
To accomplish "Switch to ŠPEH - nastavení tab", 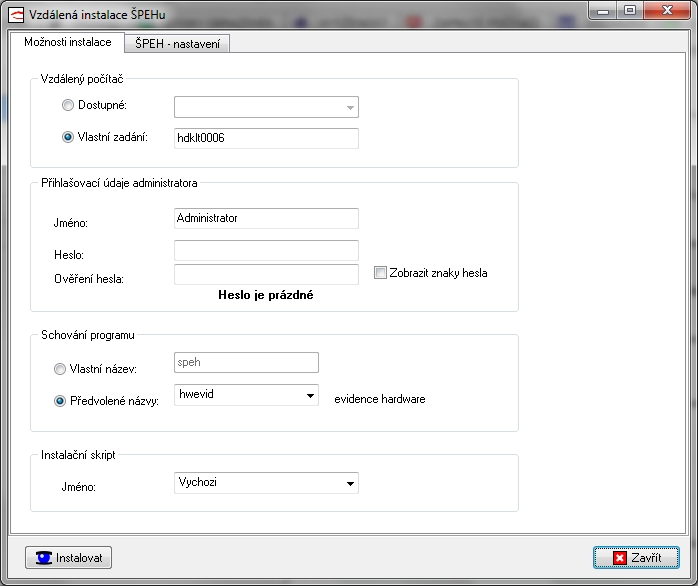I will 177,43.
